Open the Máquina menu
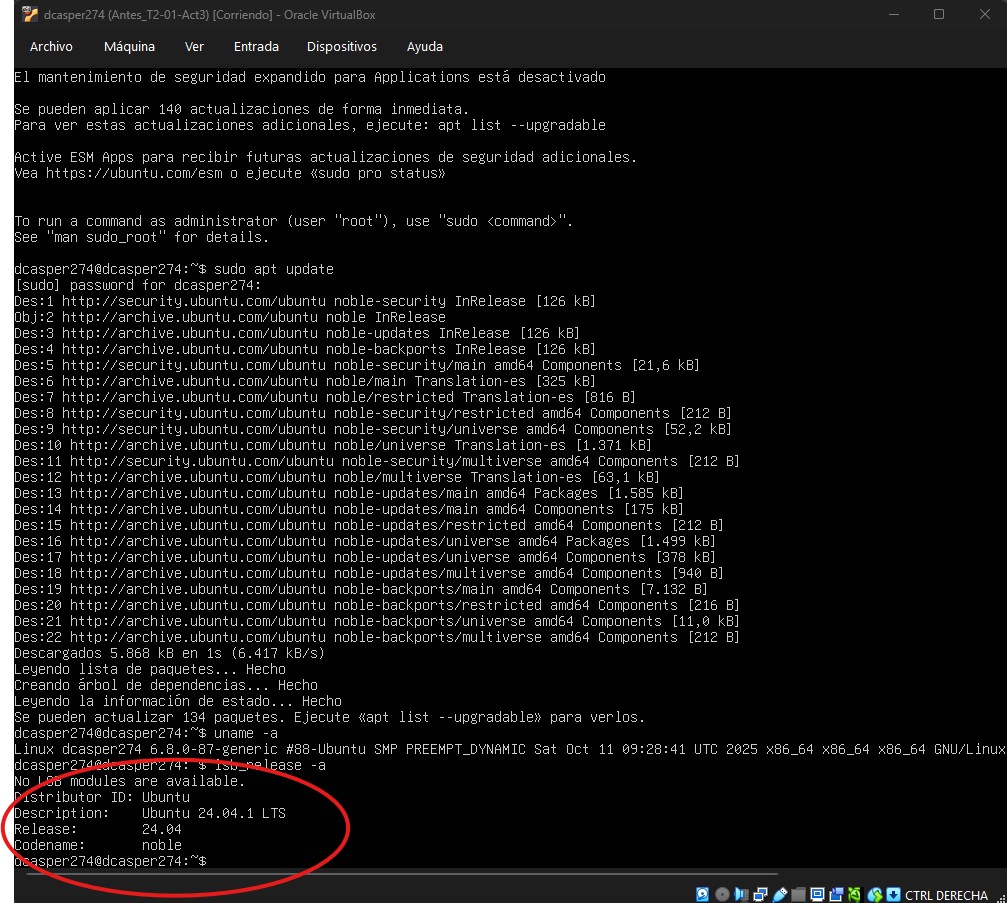Image resolution: width=1007 pixels, height=903 pixels. [129, 47]
